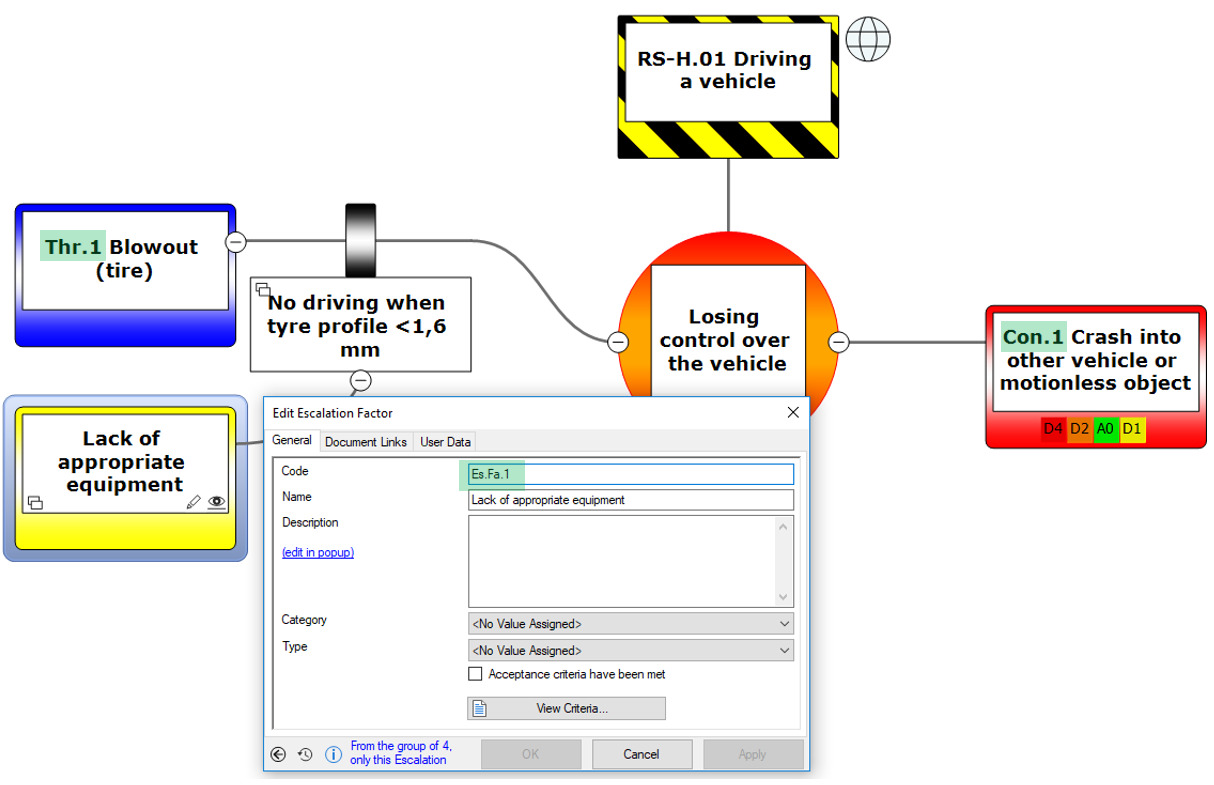Click the back arrow icon in dialog footer
This screenshot has height=785, width=1214.
pos(278,755)
